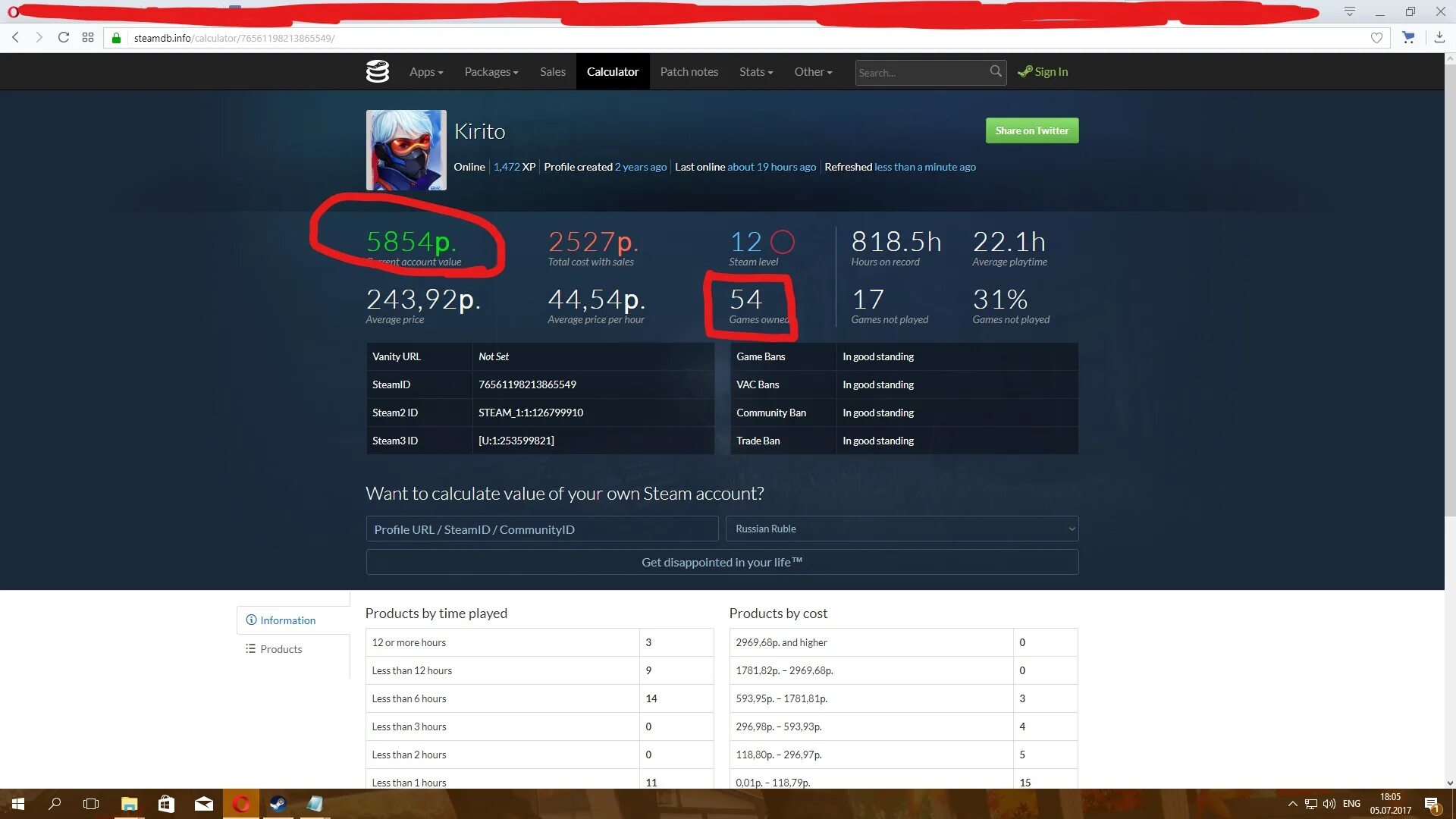Open the browser downloads icon

[x=1439, y=37]
